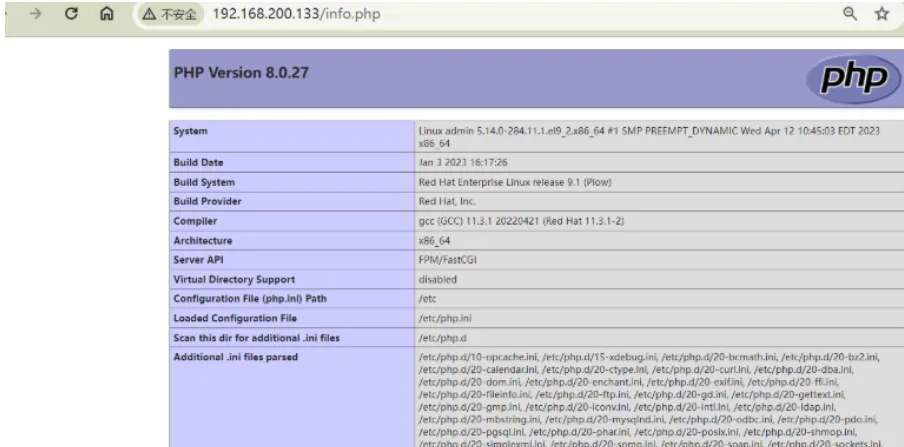Click the Build Date value Jan 3 2023

coord(464,162)
